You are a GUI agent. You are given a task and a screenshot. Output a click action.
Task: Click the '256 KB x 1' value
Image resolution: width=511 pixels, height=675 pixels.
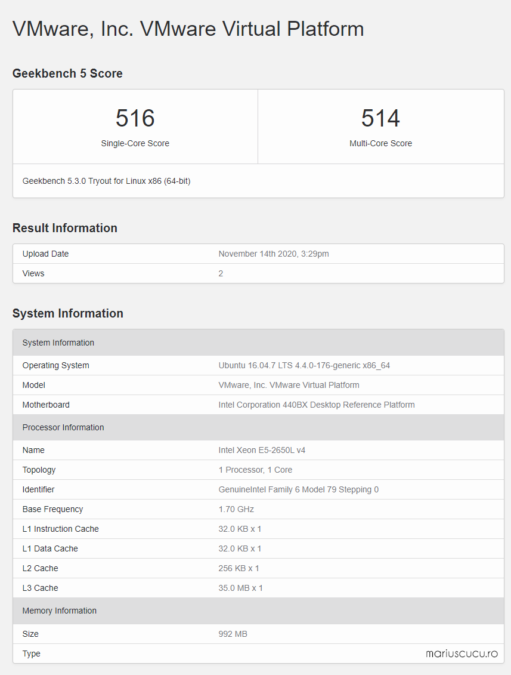[x=238, y=568]
